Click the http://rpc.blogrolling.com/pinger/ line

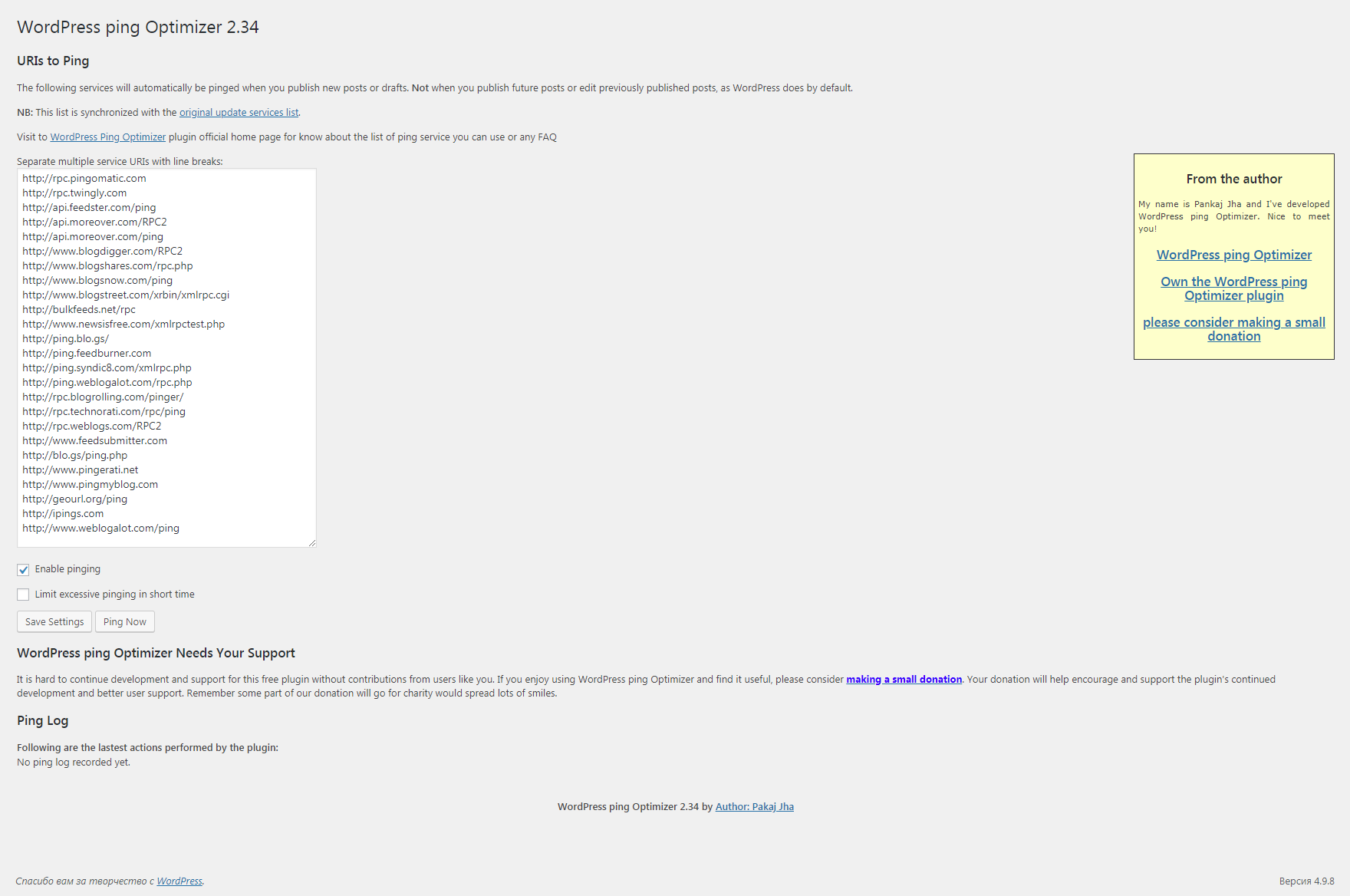[103, 397]
